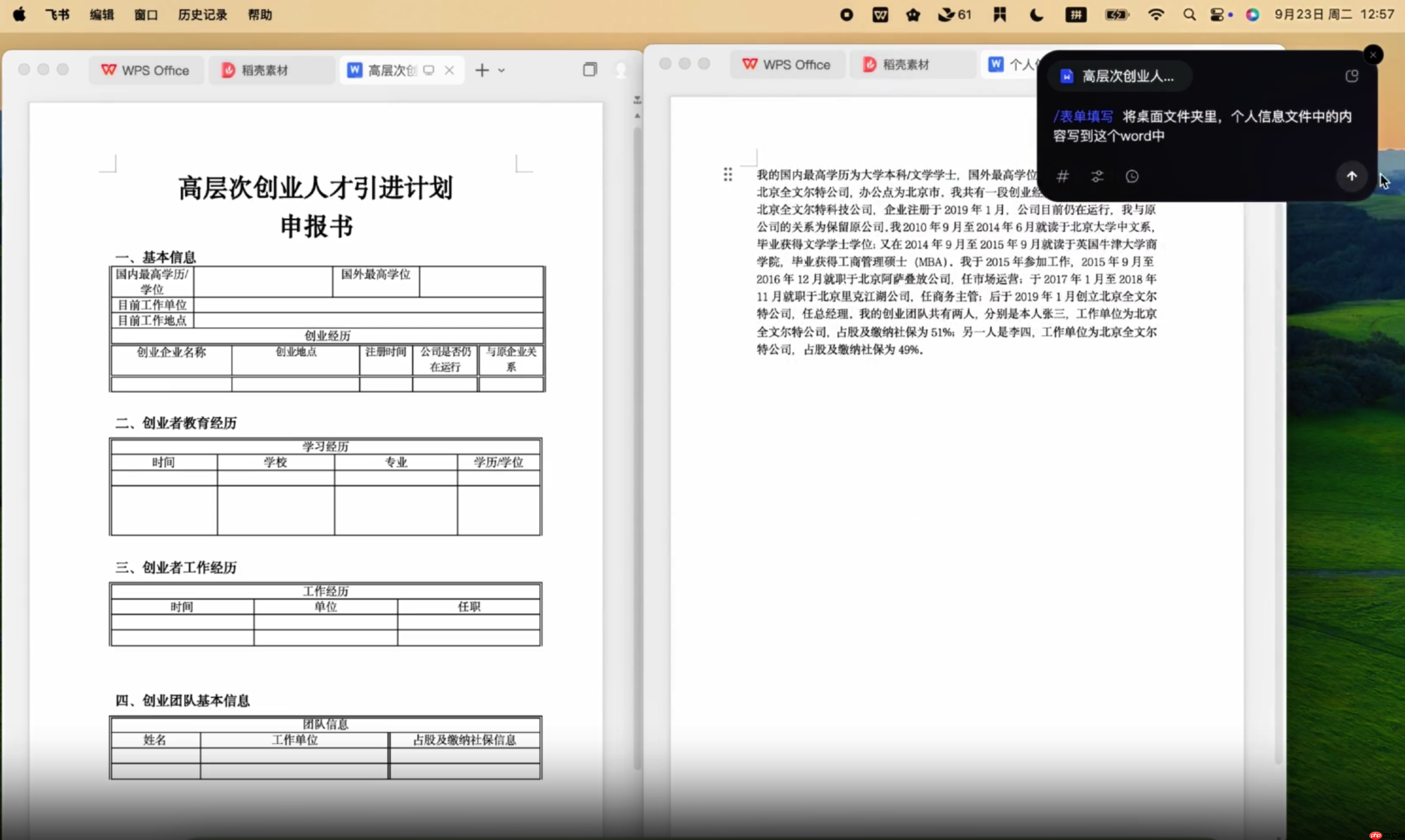This screenshot has height=840, width=1405.
Task: Open the 历史记录 menu in the menu bar
Action: point(202,15)
